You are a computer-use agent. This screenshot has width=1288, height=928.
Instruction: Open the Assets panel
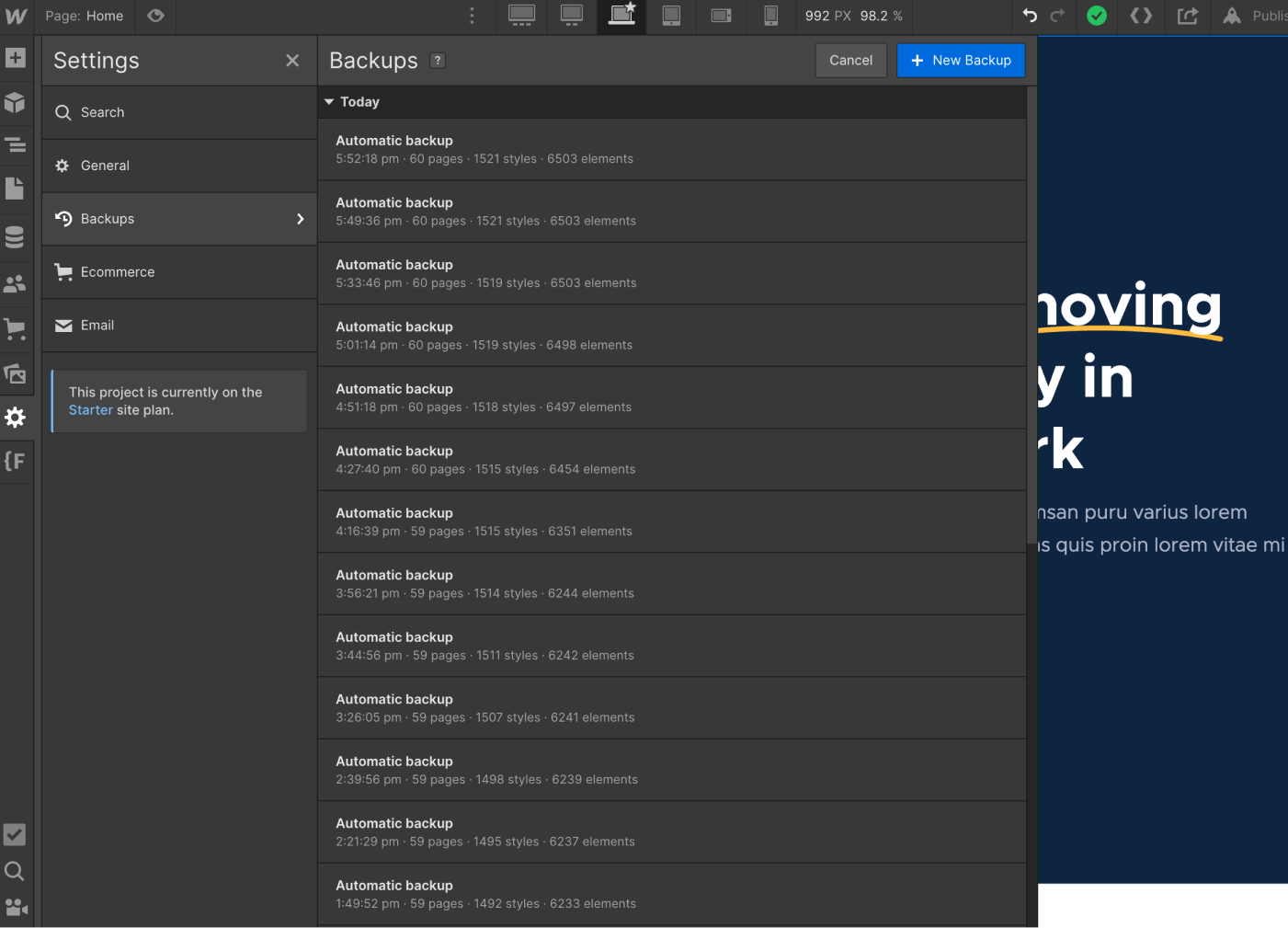[16, 373]
